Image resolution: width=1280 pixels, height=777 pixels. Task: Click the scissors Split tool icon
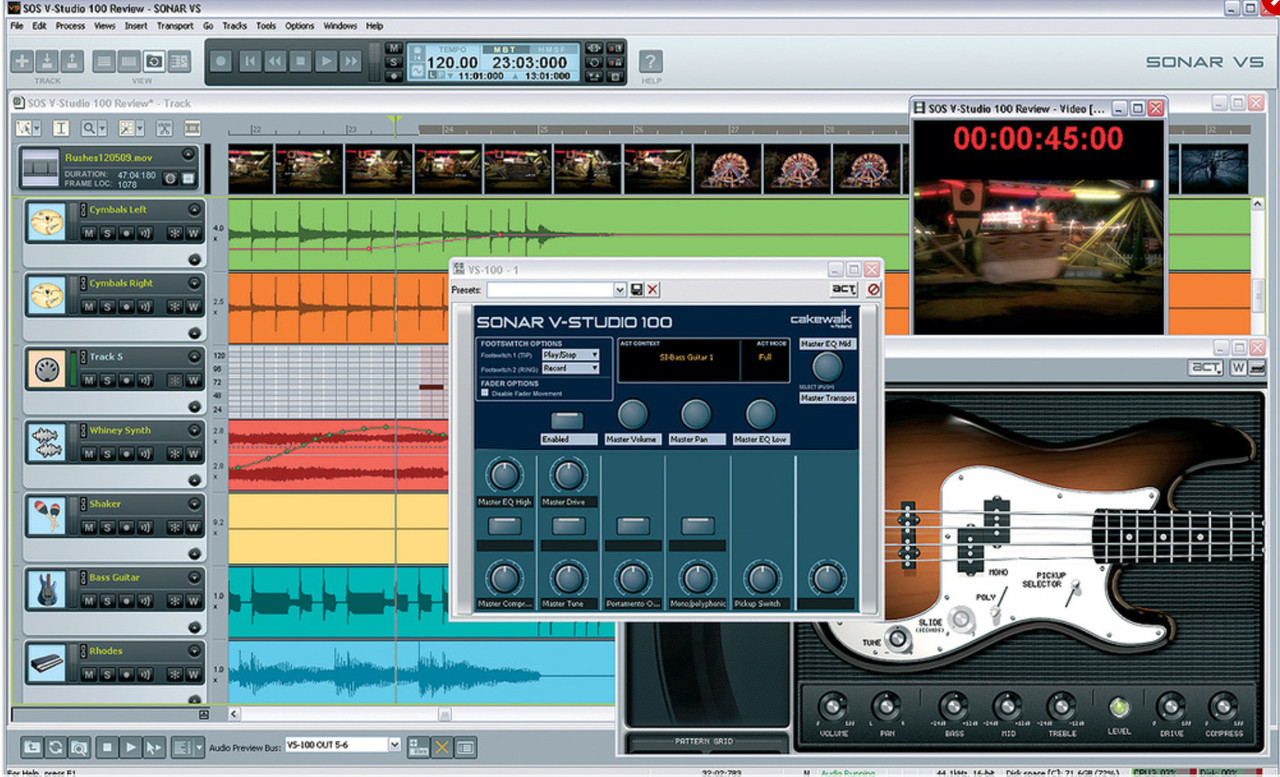(164, 128)
